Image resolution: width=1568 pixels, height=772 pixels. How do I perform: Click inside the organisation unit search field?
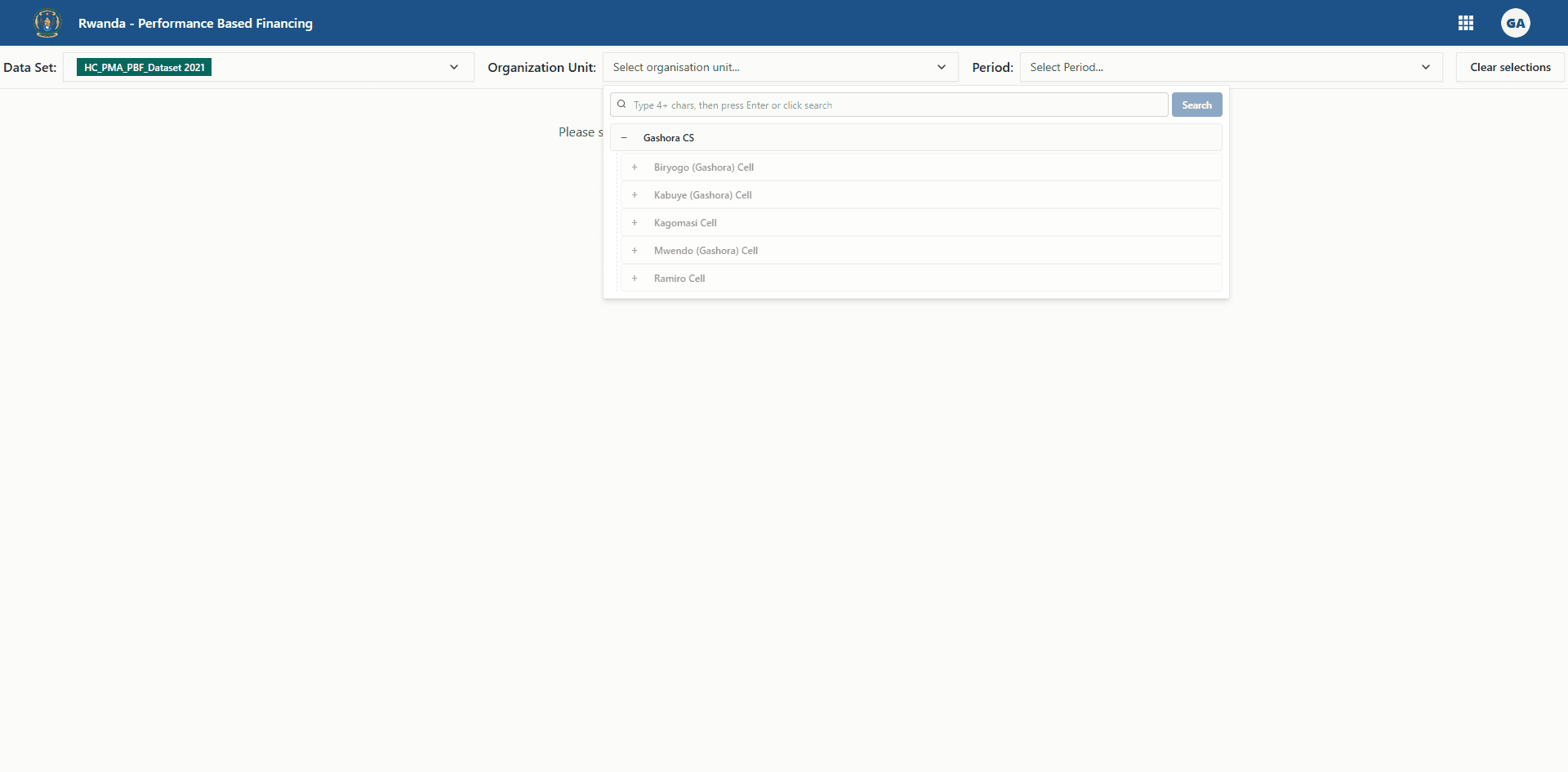point(889,105)
